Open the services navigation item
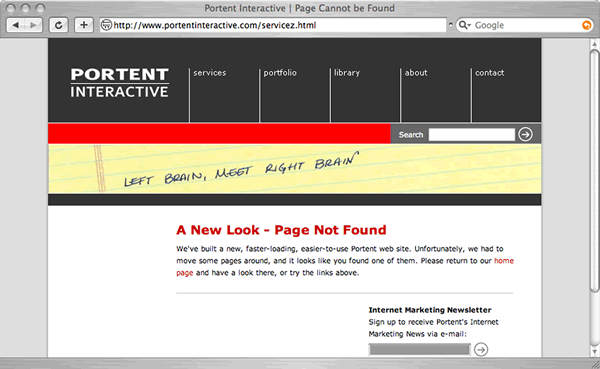The height and width of the screenshot is (369, 600). click(x=210, y=73)
